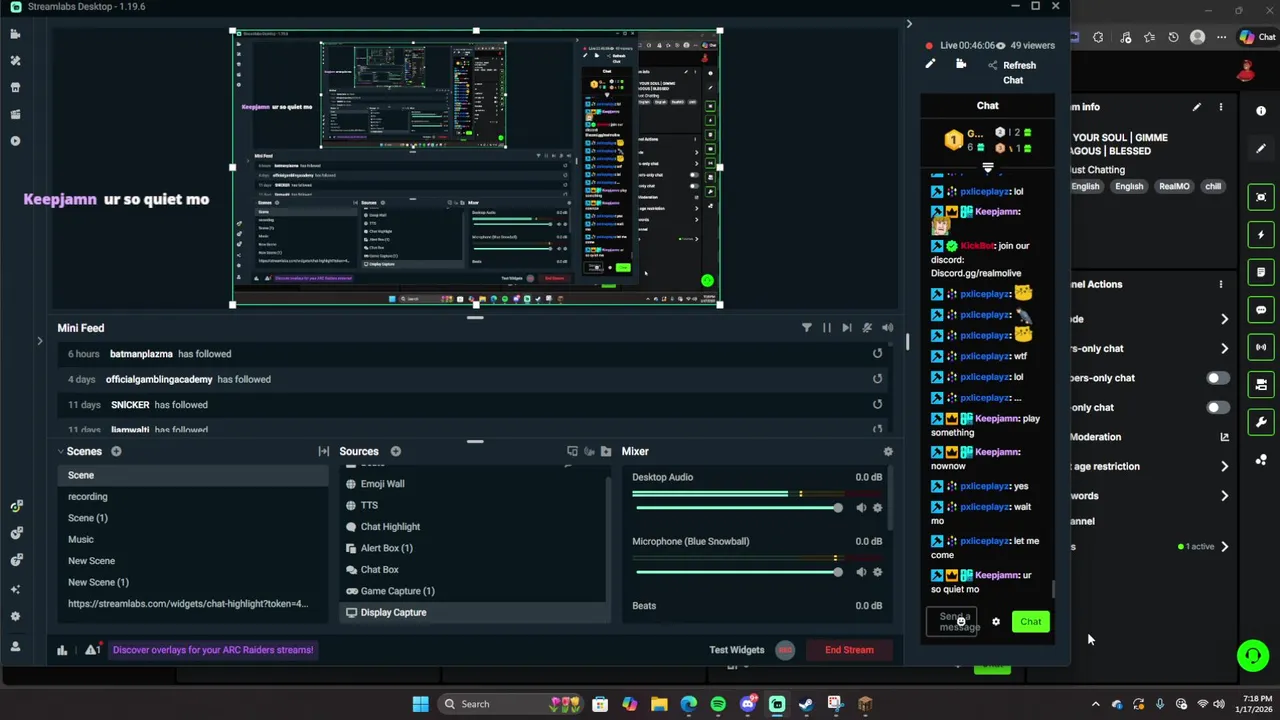
Task: Open Settings gear in Streamlabs left sidebar
Action: [15, 617]
